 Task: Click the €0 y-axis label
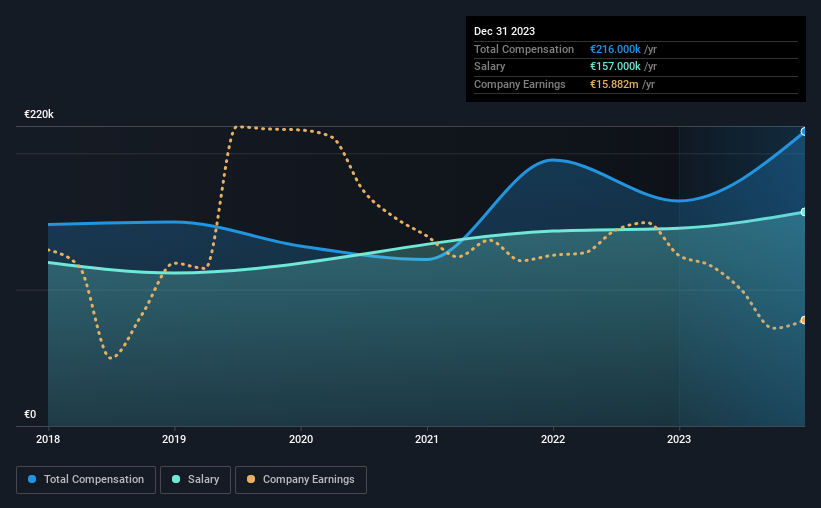point(30,414)
